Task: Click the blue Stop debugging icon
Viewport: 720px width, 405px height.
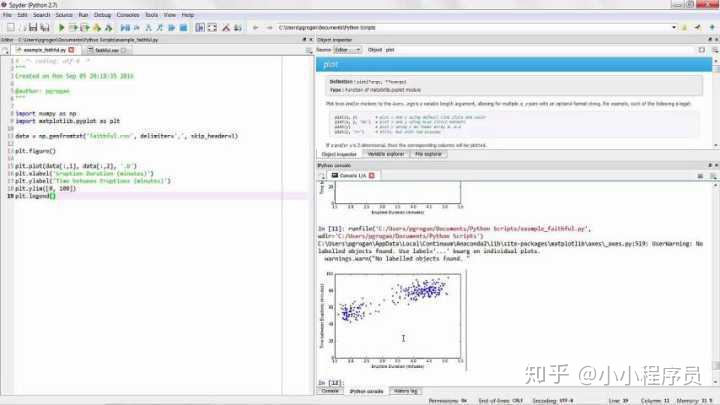Action: (x=183, y=28)
